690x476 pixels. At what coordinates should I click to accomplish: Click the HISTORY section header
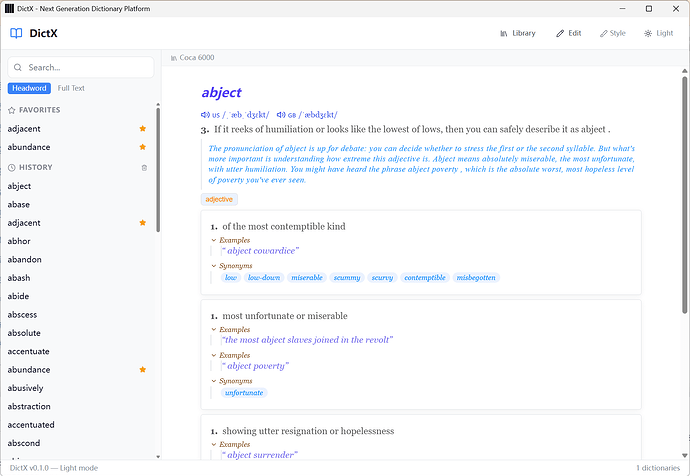pyautogui.click(x=30, y=167)
